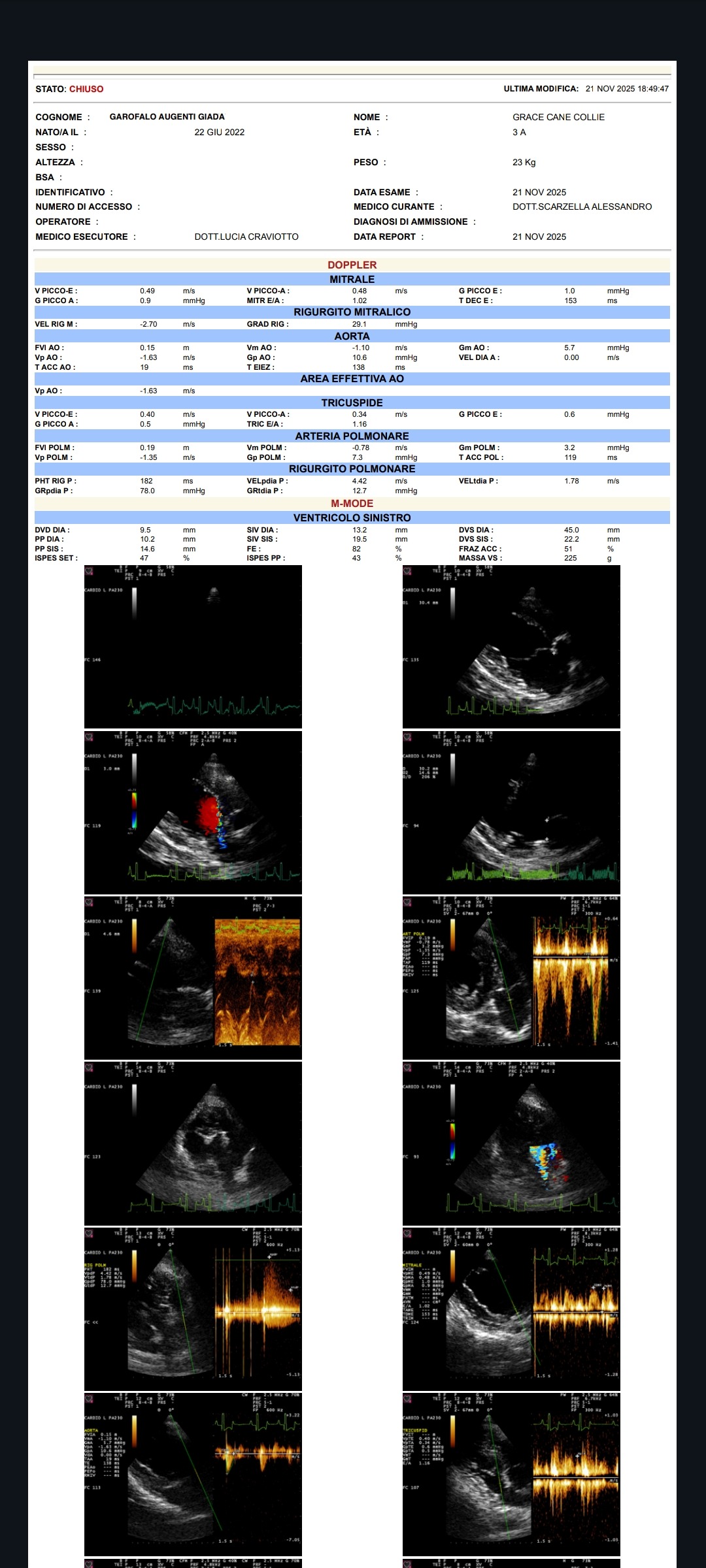Open the 2D image with D1 10.4 mm
The height and width of the screenshot is (1568, 706).
511,647
